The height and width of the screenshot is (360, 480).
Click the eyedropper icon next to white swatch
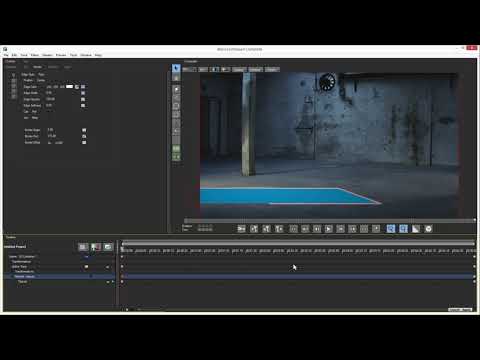(77, 87)
